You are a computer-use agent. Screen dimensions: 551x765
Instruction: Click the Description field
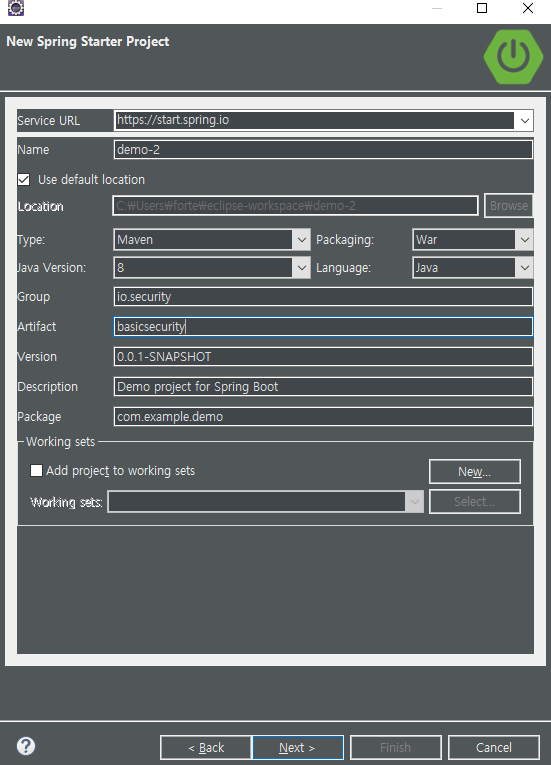tap(323, 386)
